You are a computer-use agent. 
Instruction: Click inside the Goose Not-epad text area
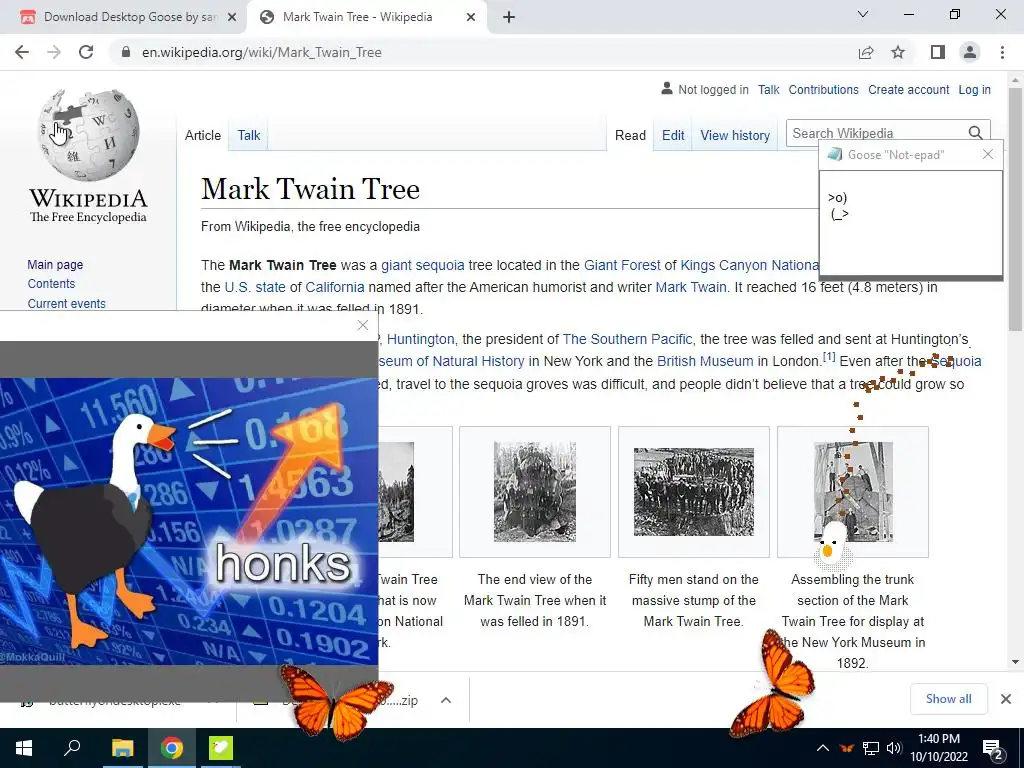click(910, 223)
